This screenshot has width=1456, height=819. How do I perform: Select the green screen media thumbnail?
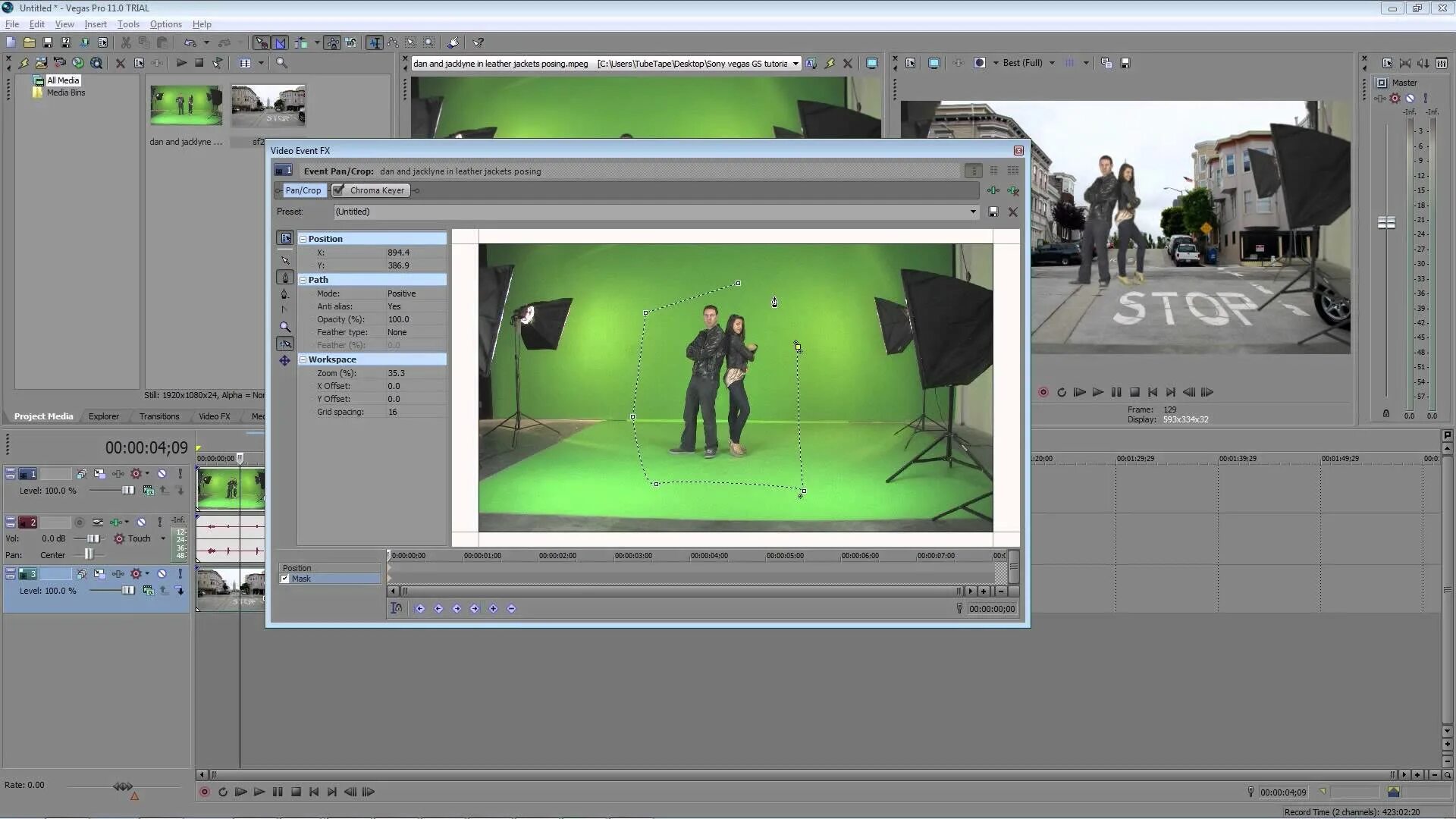click(186, 105)
